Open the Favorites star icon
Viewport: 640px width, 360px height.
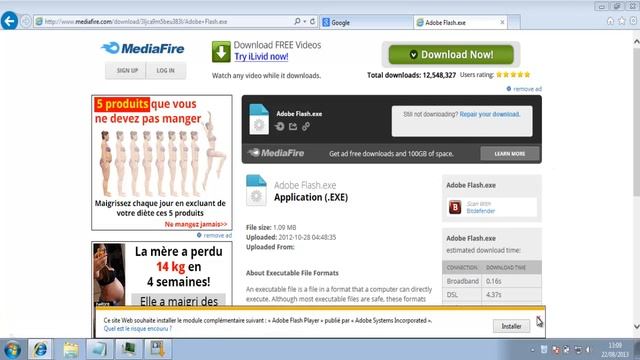pyautogui.click(x=622, y=21)
